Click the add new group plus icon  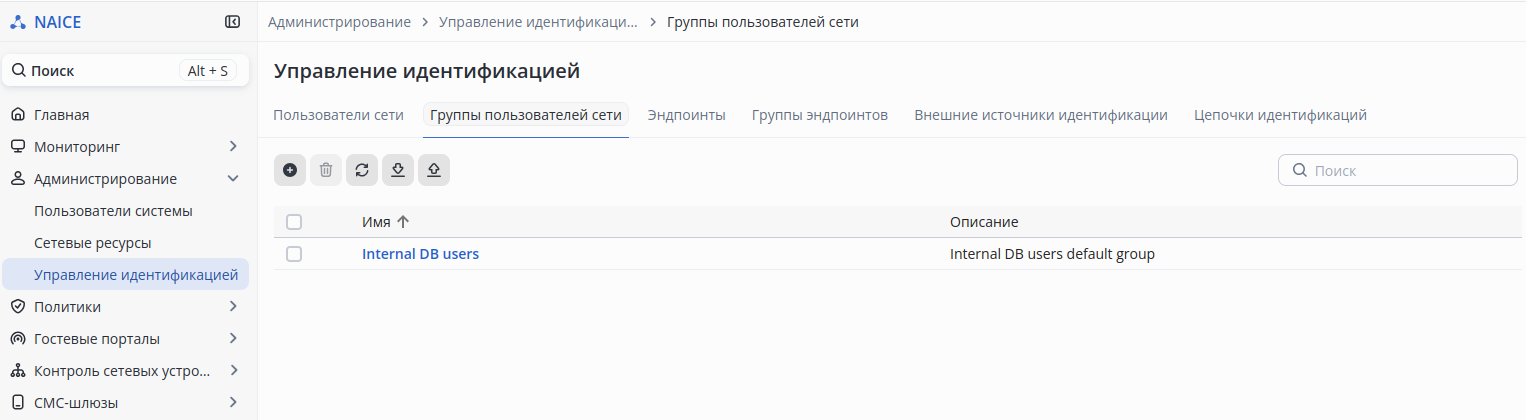[x=290, y=170]
